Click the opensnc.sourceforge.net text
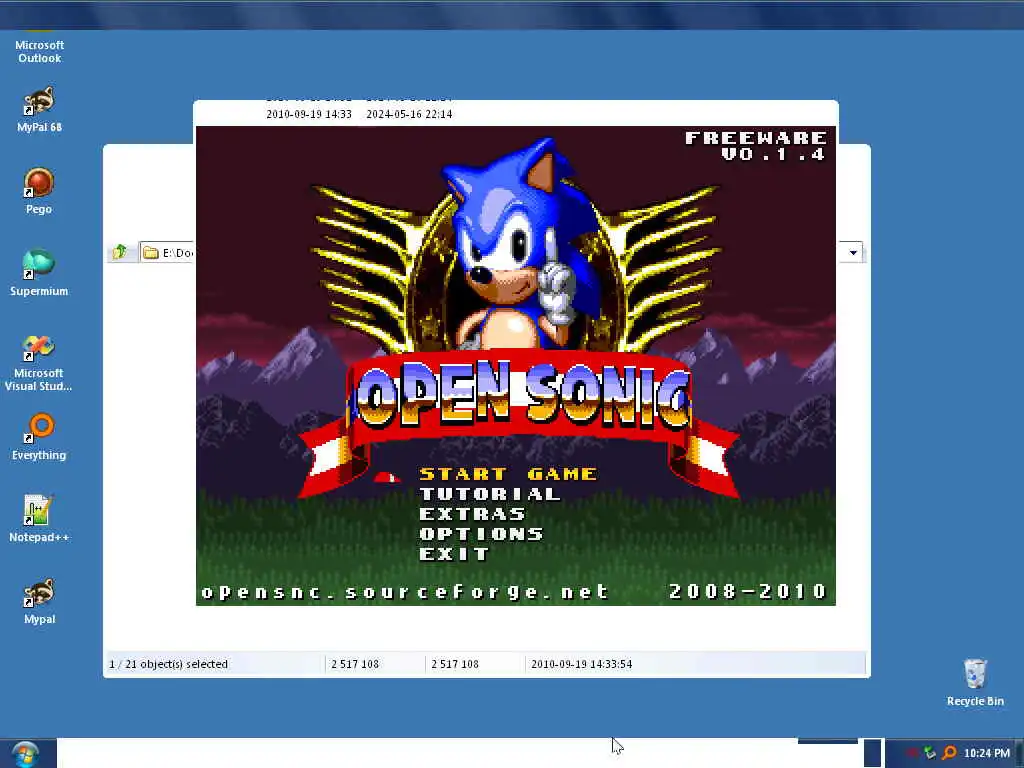This screenshot has width=1024, height=768. [x=405, y=592]
